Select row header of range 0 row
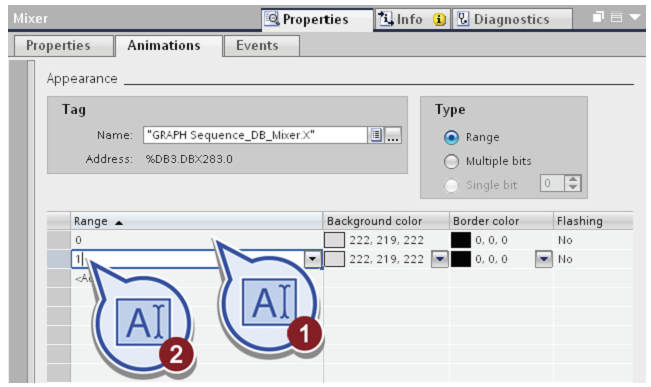Viewport: 651px width, 387px height. click(x=59, y=240)
